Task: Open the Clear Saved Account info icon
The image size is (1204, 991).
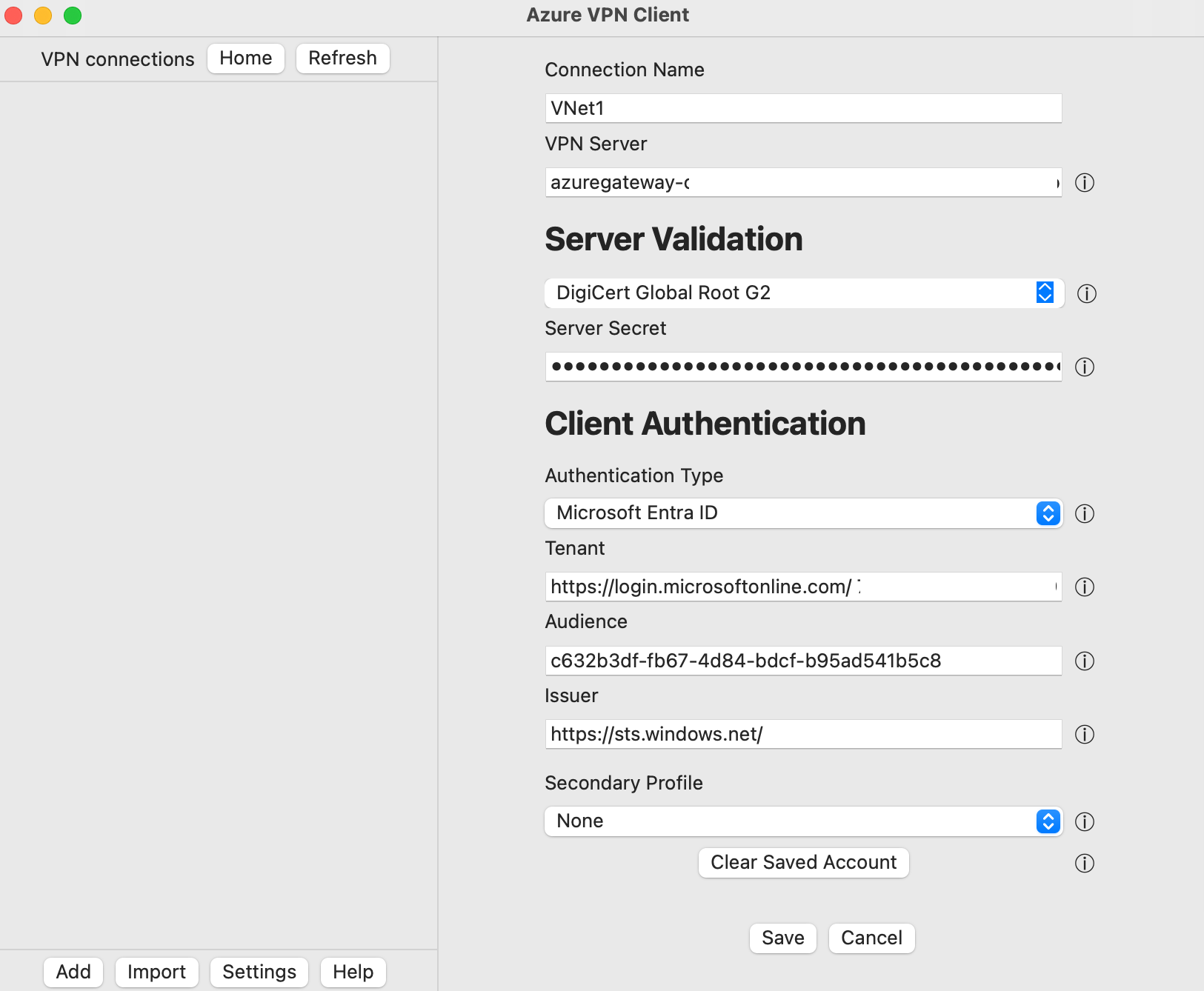Action: point(1085,863)
